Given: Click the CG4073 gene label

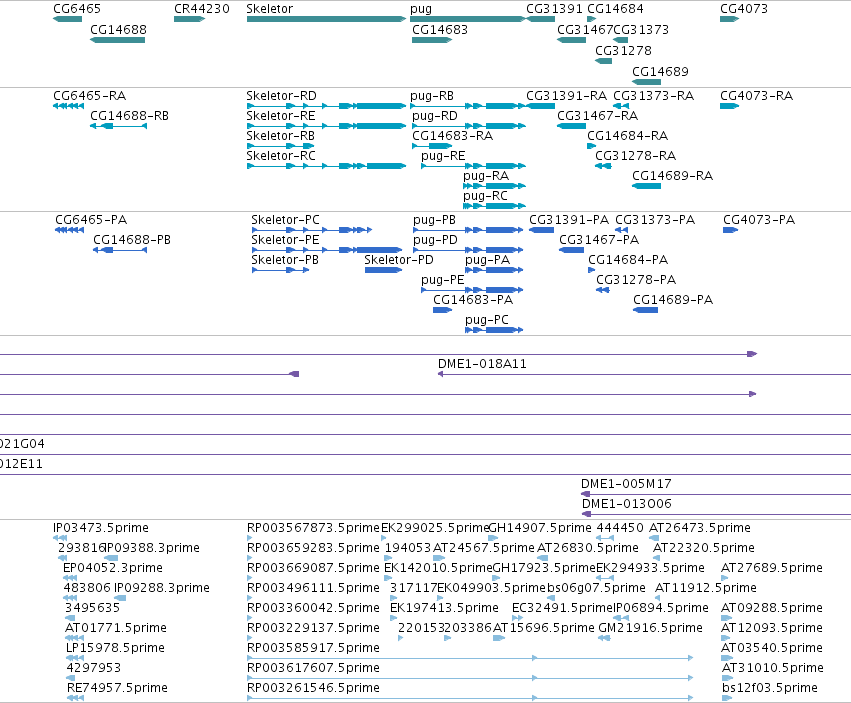Looking at the screenshot, I should (744, 9).
